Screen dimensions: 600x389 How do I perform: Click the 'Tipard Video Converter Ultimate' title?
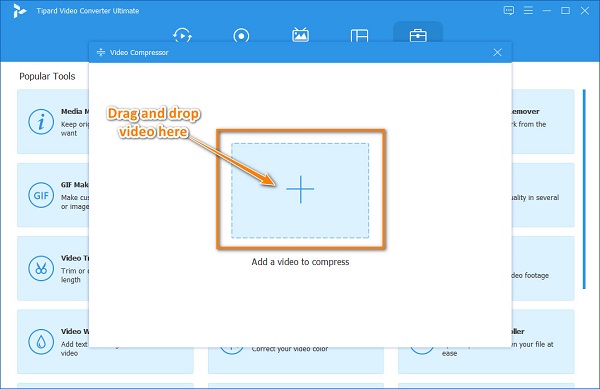88,11
